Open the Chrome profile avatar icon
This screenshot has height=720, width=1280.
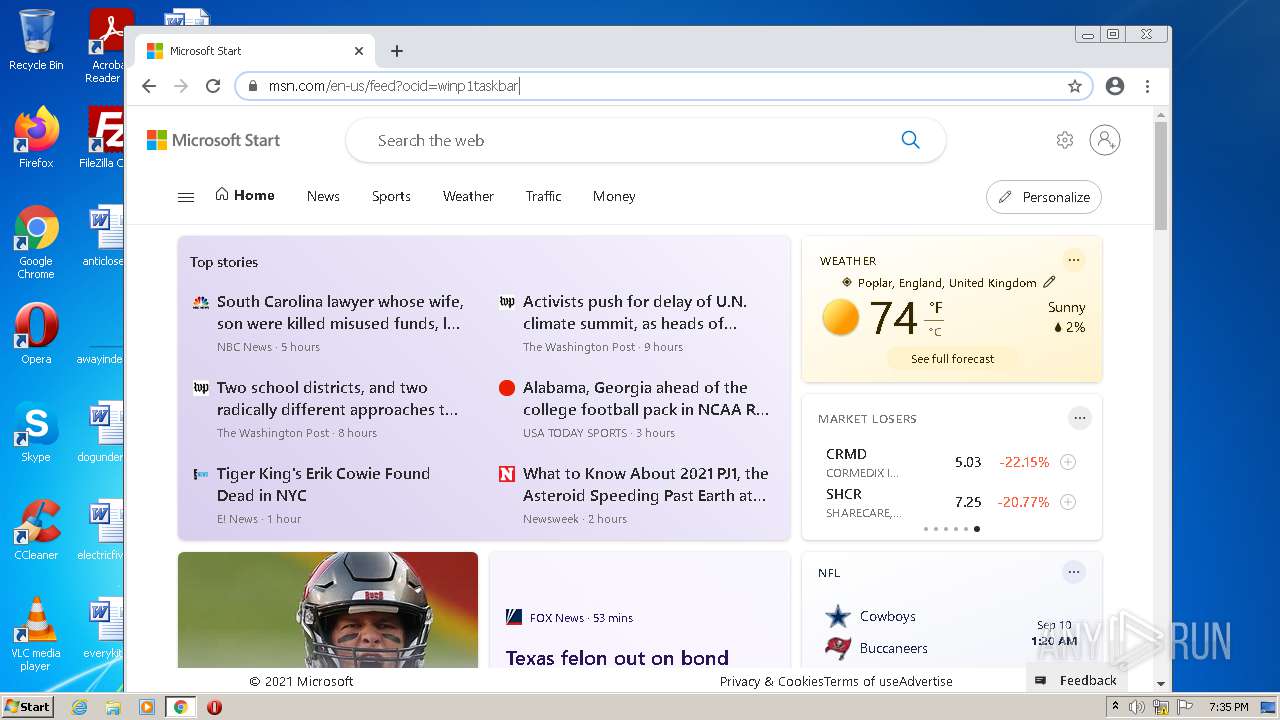point(1115,86)
